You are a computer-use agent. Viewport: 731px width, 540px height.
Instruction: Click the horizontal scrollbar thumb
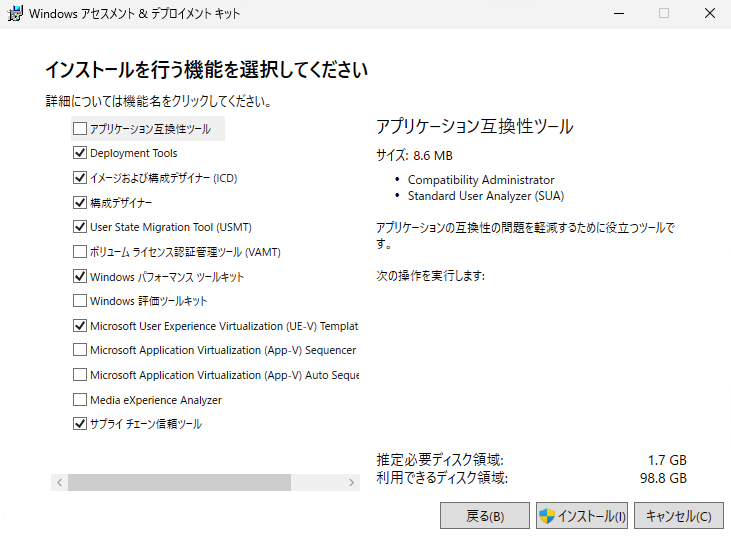179,483
